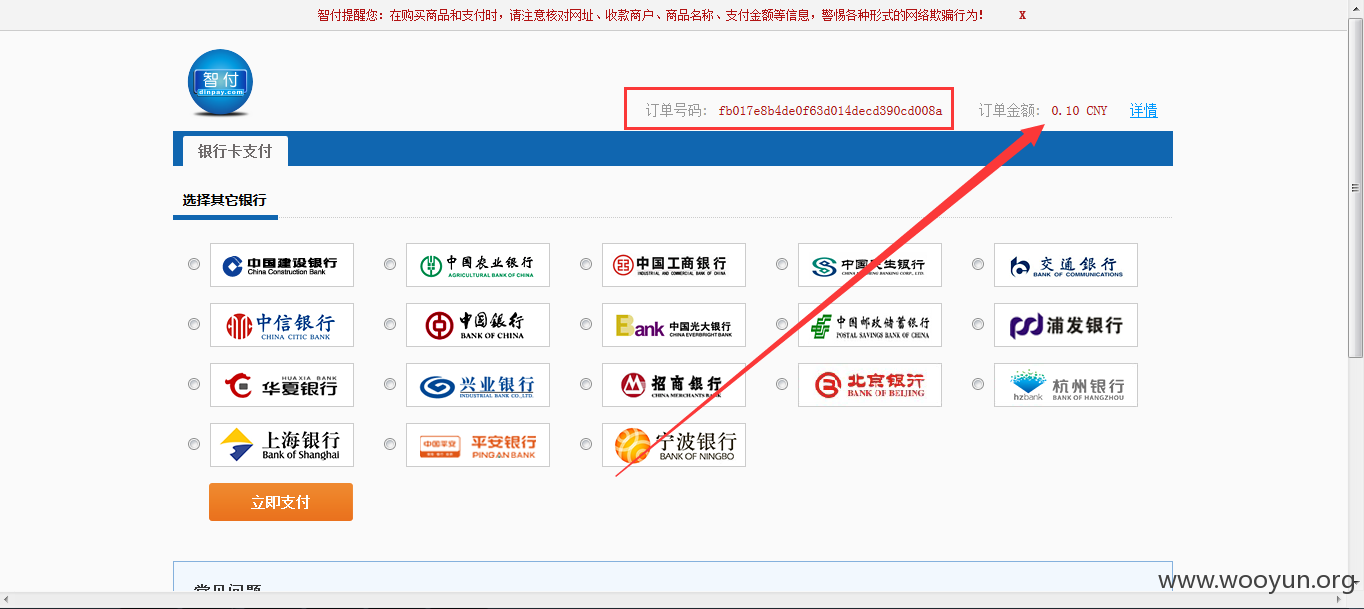
Task: Click the 智付提醒您 warning text
Action: coord(650,15)
